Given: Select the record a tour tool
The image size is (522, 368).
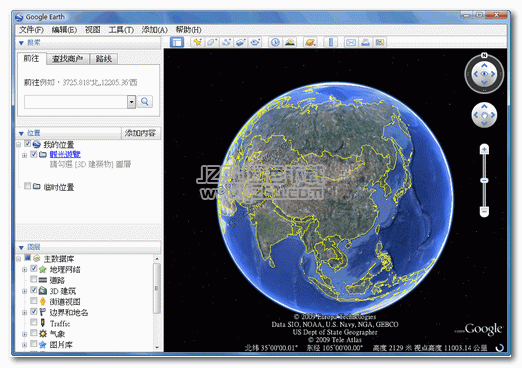Looking at the screenshot, I should click(255, 42).
